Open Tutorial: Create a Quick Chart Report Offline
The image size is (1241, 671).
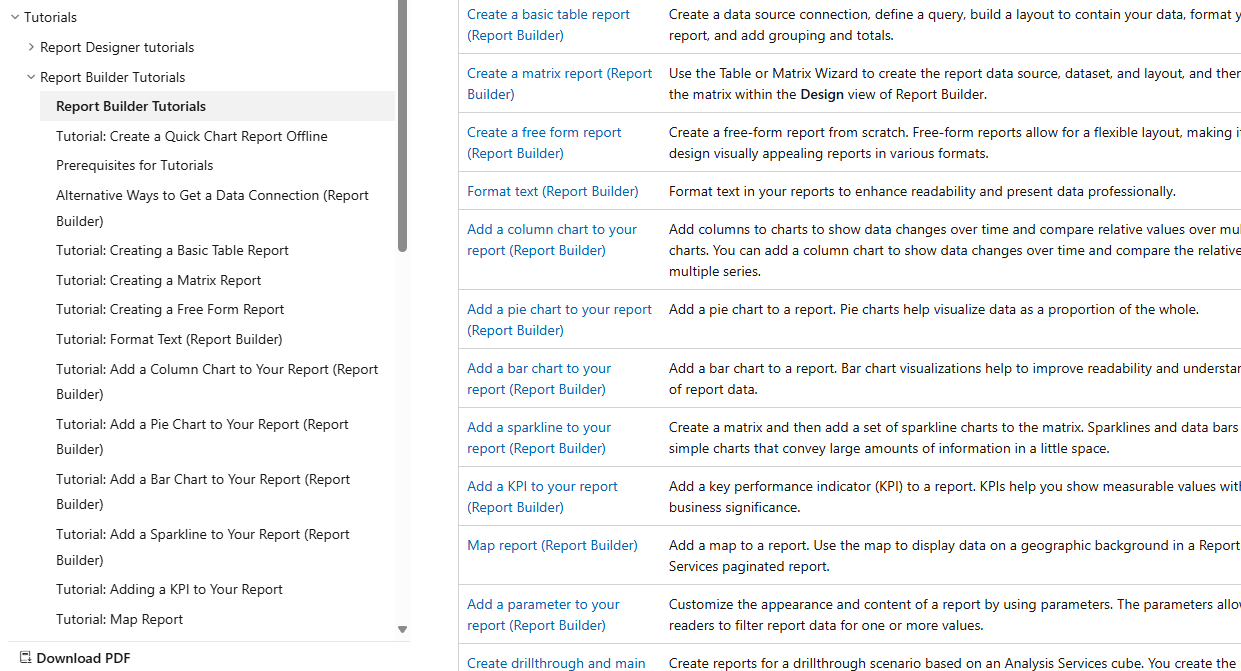(x=192, y=136)
